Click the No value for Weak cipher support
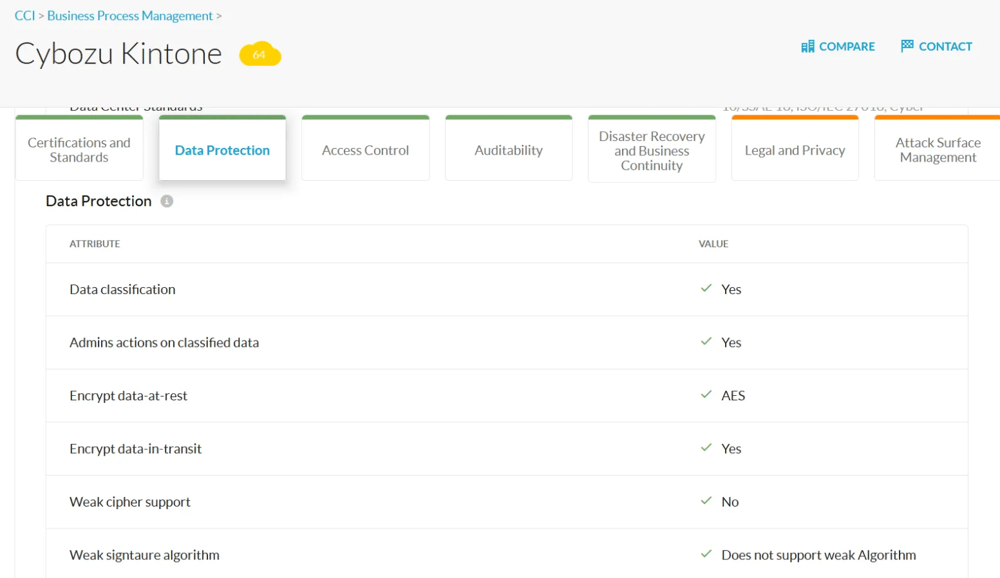The height and width of the screenshot is (578, 1000). (x=730, y=502)
